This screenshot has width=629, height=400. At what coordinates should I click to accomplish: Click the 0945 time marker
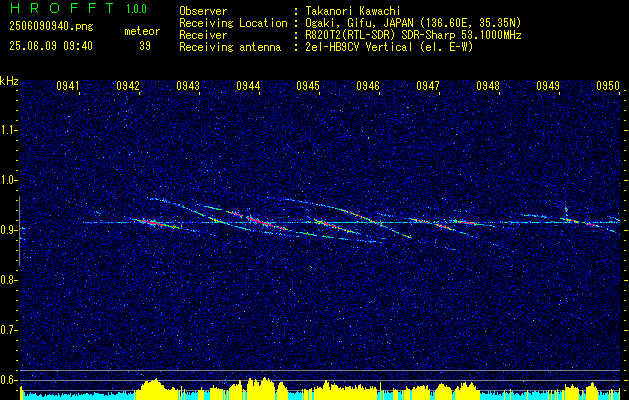coord(308,86)
